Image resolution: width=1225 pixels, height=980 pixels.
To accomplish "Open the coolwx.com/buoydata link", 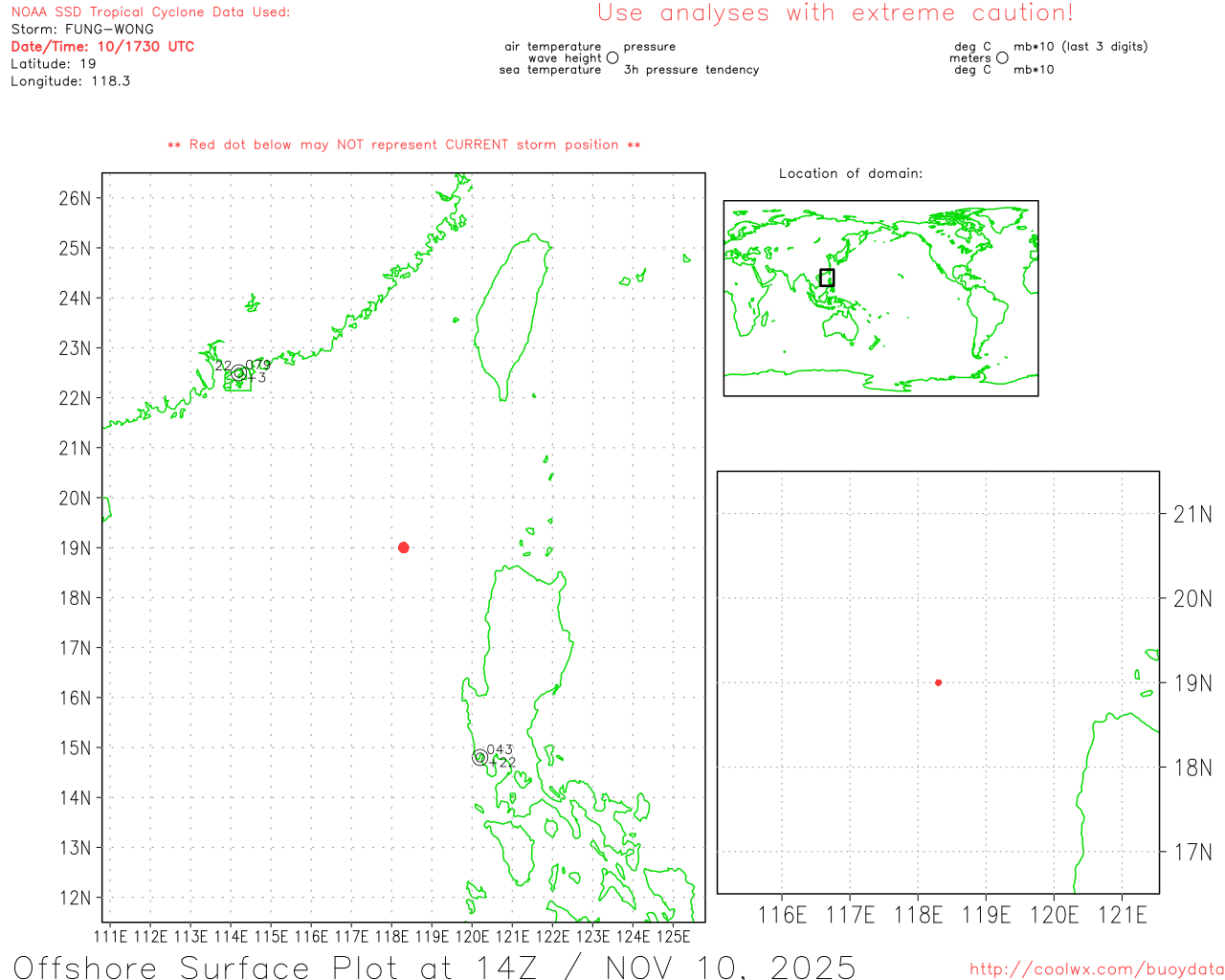I will click(x=1096, y=969).
